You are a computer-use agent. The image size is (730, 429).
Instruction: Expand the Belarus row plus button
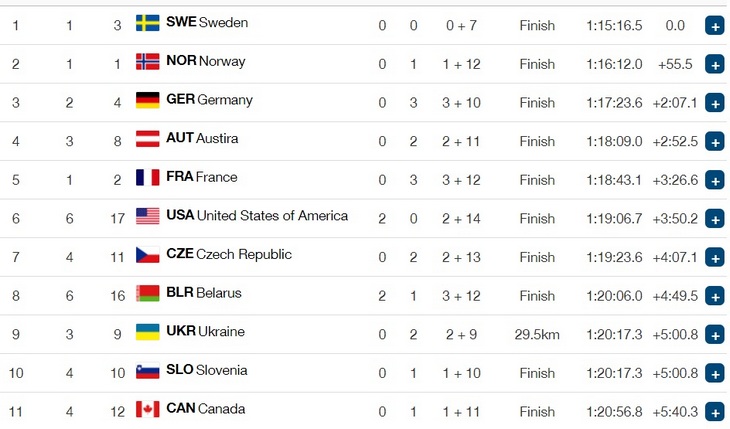click(x=715, y=296)
